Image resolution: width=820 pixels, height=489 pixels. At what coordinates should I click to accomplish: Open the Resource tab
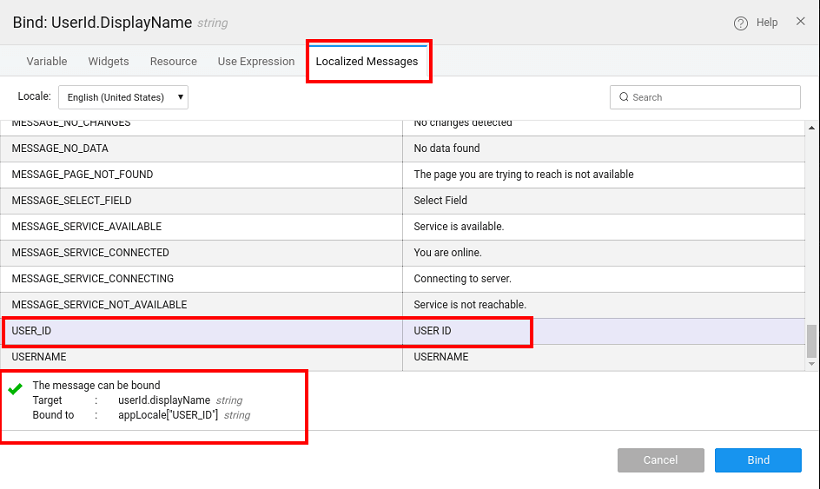(x=173, y=61)
